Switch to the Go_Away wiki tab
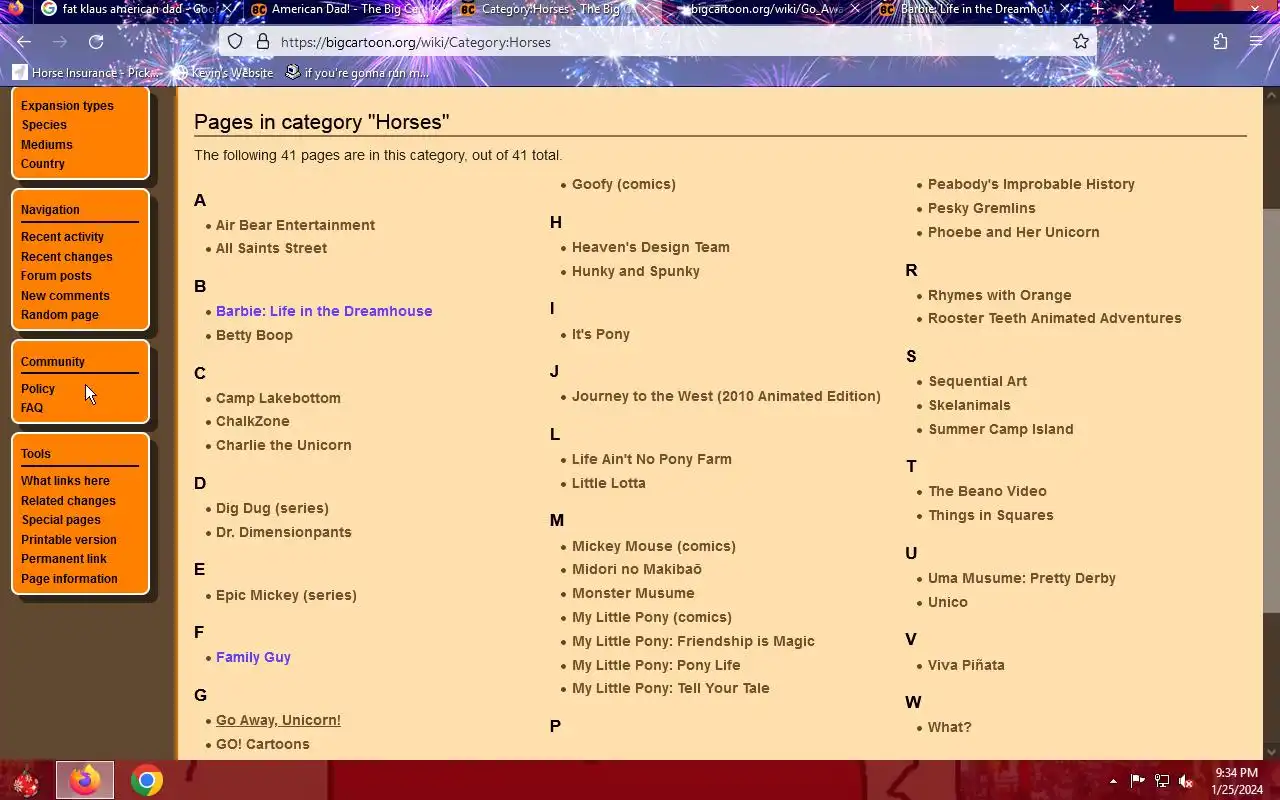The height and width of the screenshot is (800, 1280). [765, 9]
